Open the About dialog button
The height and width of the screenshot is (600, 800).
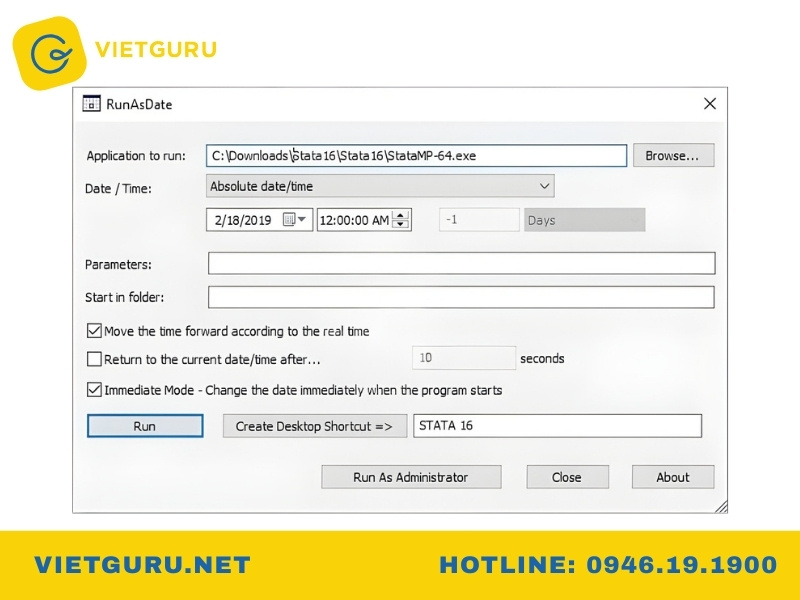click(673, 477)
